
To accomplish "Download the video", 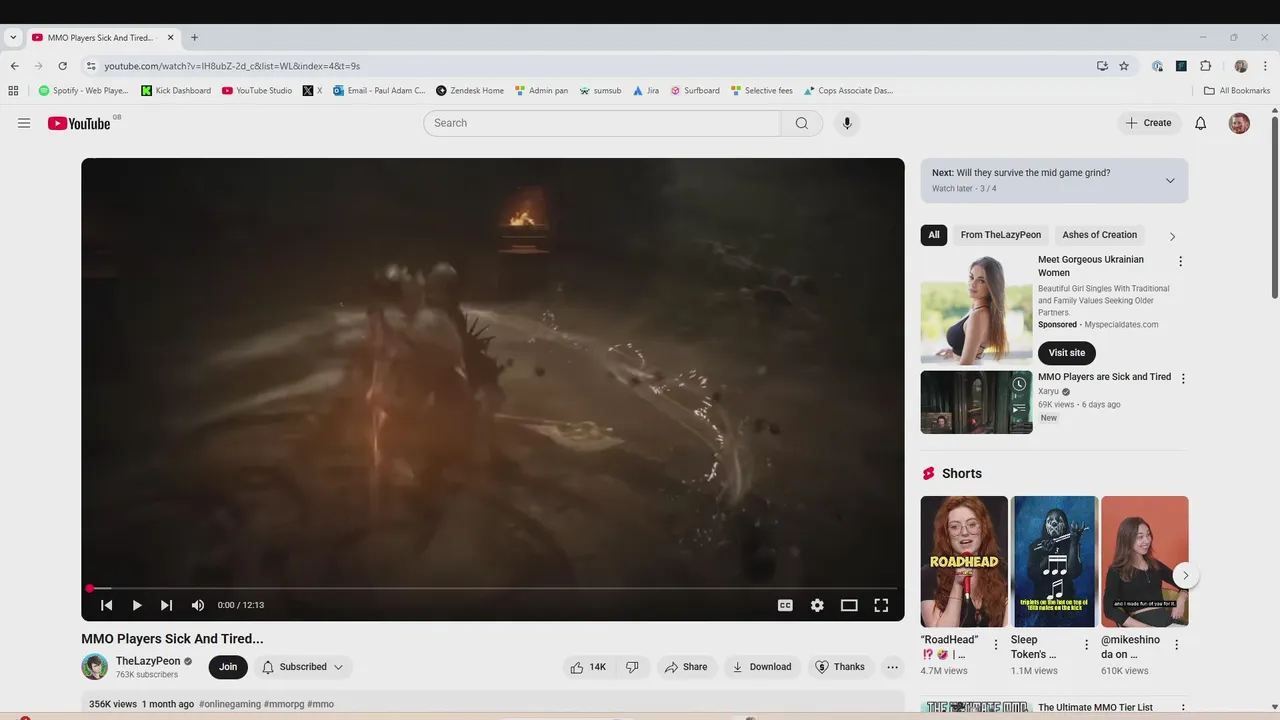I will (762, 667).
